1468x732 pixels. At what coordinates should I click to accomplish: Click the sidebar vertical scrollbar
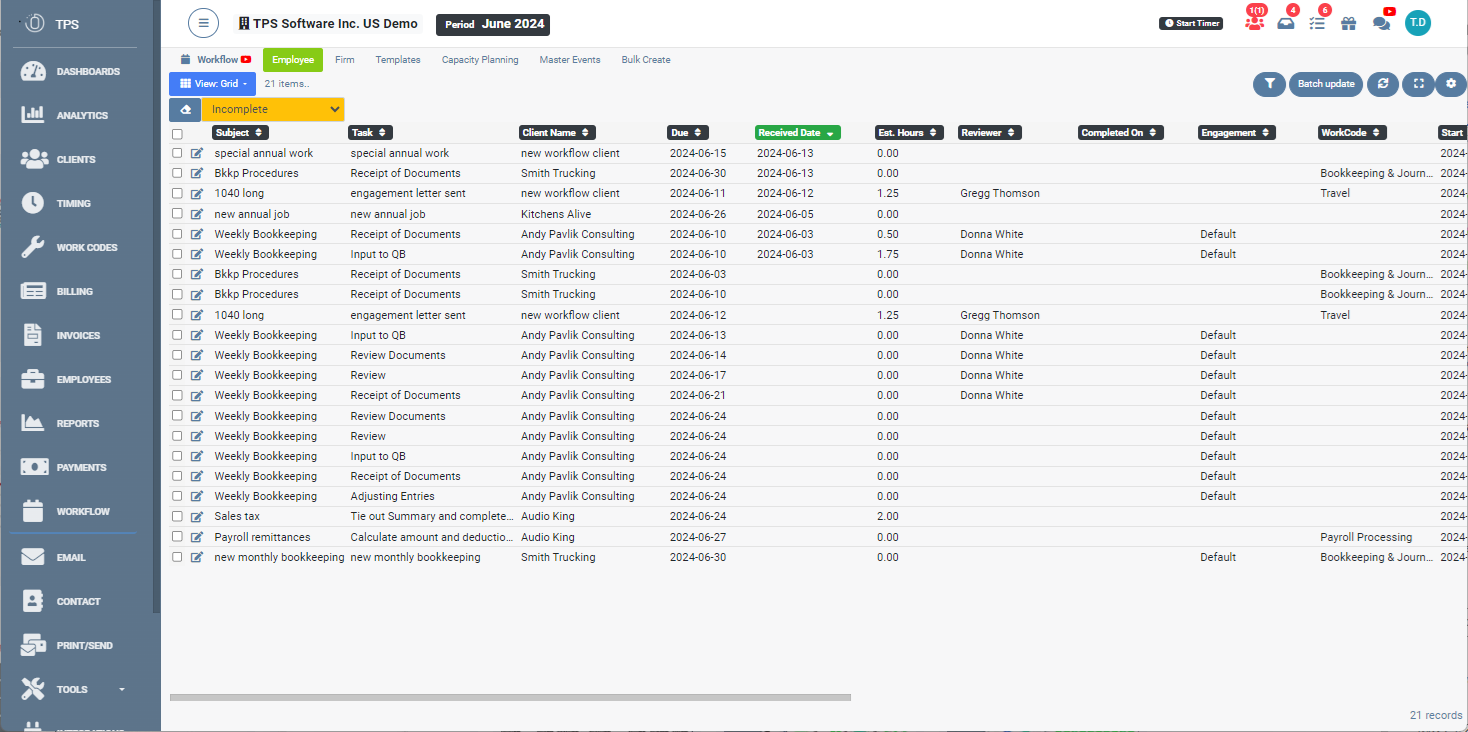click(x=155, y=306)
